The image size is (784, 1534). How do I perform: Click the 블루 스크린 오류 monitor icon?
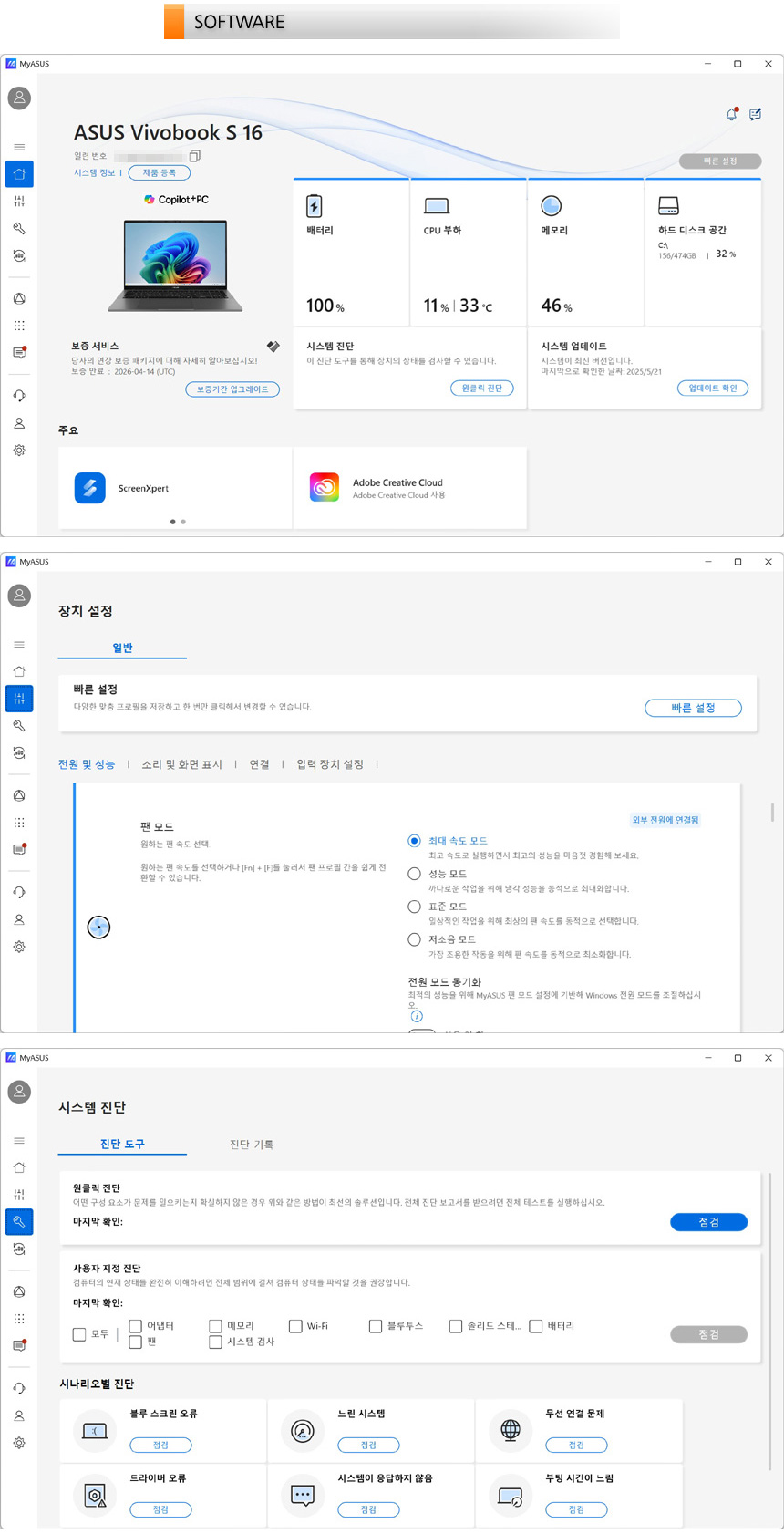(x=95, y=1430)
